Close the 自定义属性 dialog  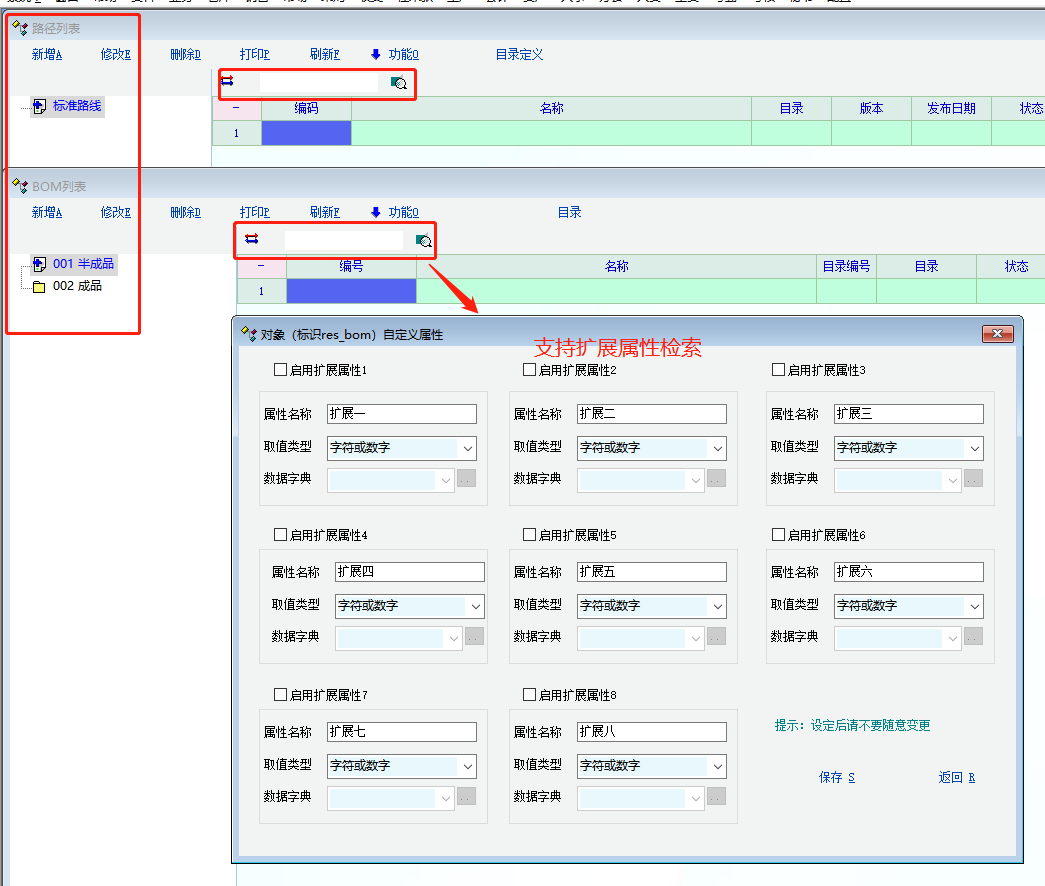point(997,334)
